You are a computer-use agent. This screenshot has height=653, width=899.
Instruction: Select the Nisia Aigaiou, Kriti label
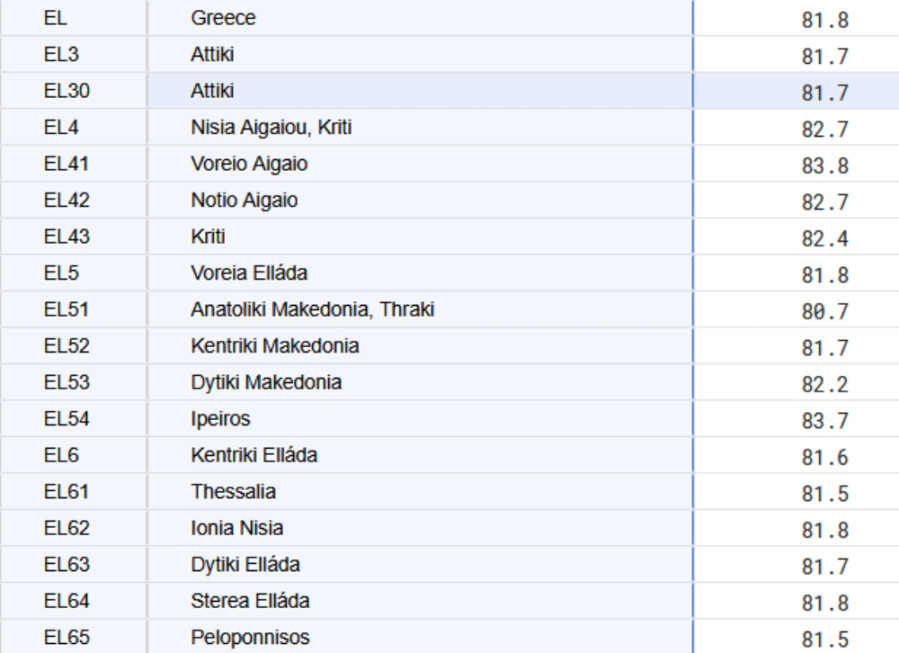tap(271, 127)
